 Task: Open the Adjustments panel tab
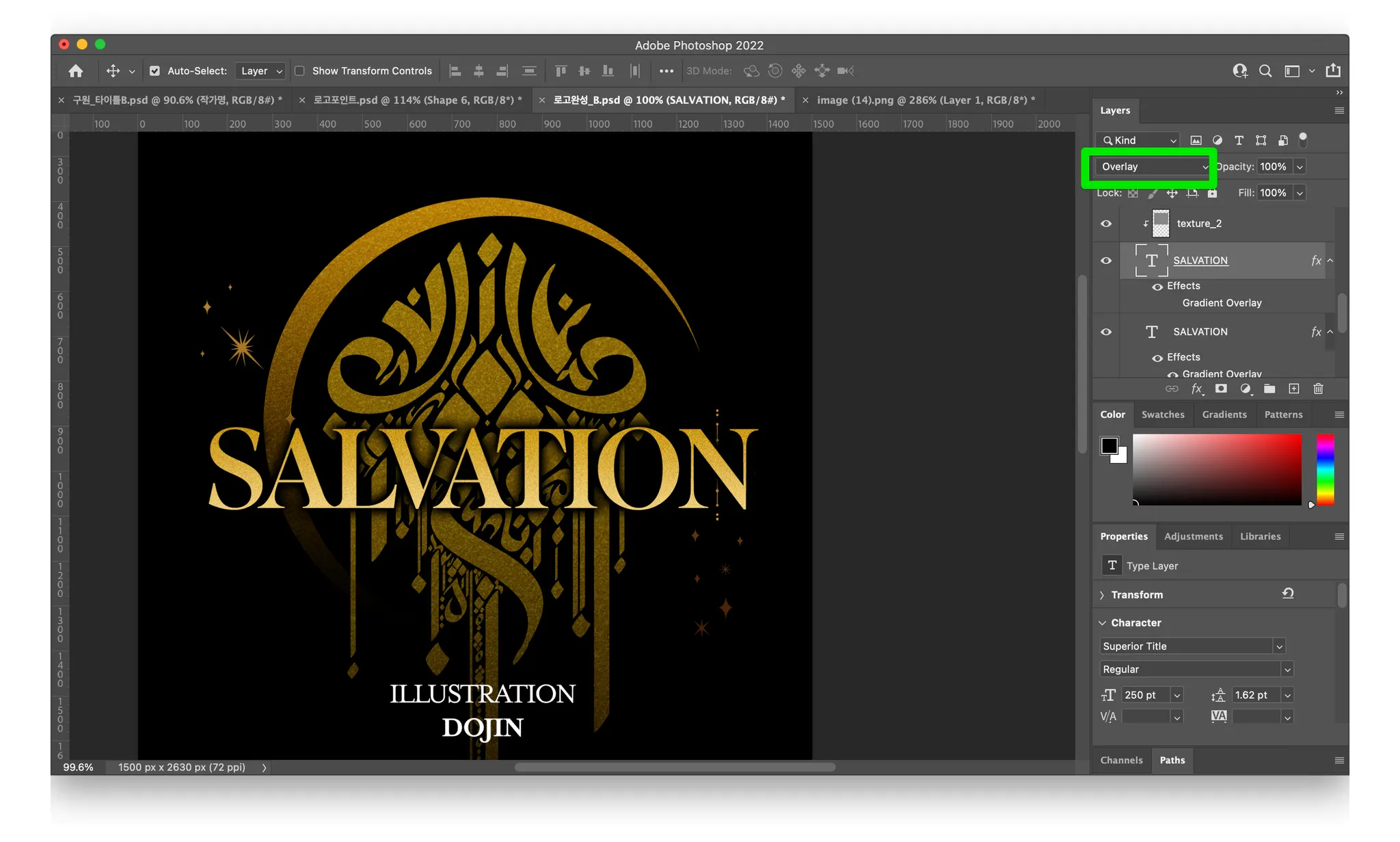pos(1193,536)
